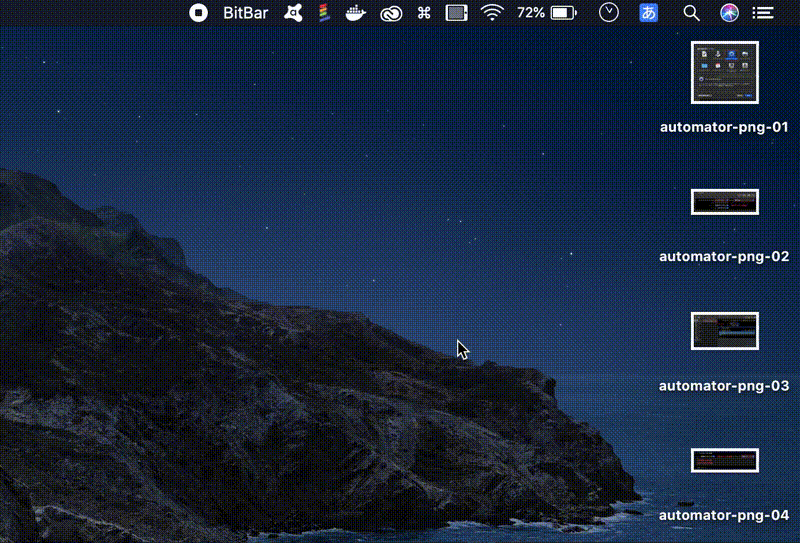The height and width of the screenshot is (543, 800).
Task: Open the Docker whale menu
Action: pos(356,13)
